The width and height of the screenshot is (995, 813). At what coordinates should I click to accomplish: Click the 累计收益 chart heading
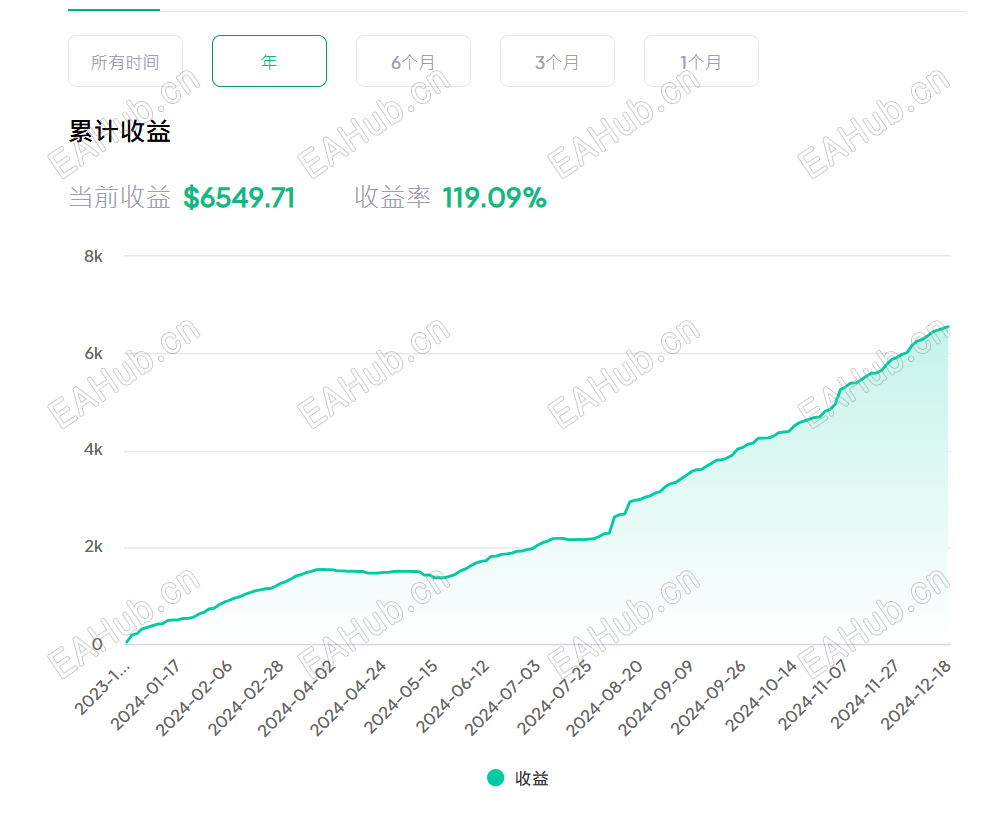pyautogui.click(x=120, y=132)
